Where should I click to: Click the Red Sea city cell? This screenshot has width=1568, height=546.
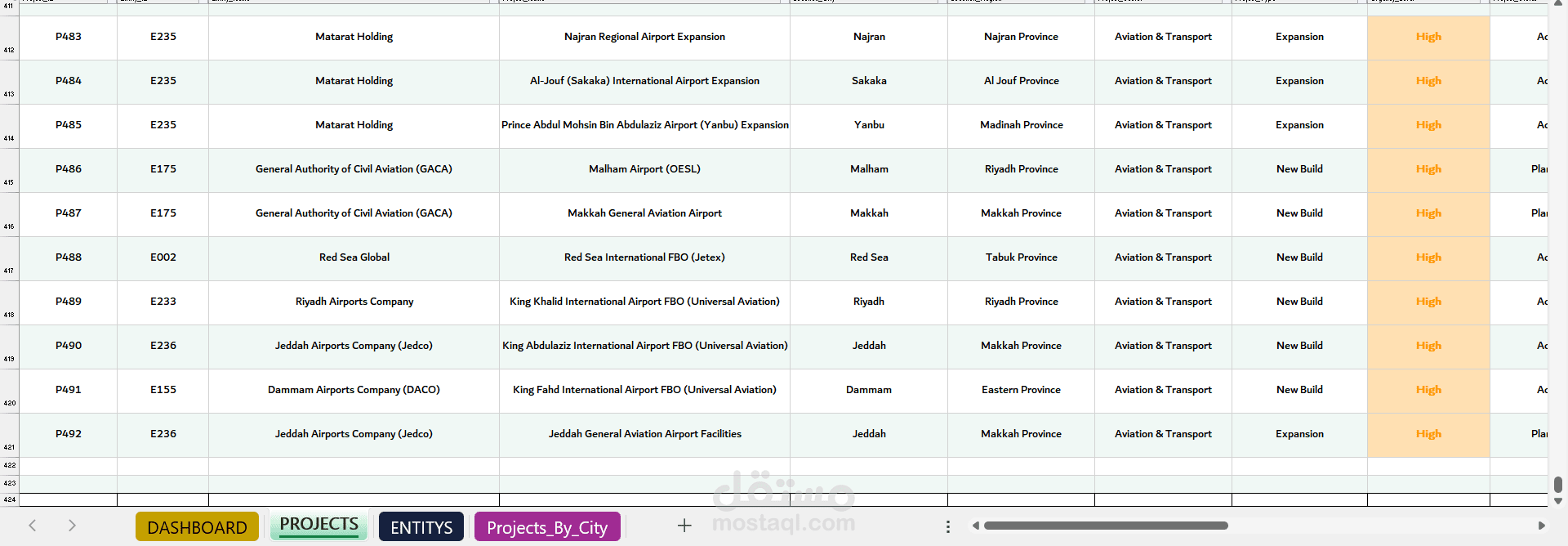pyautogui.click(x=869, y=258)
